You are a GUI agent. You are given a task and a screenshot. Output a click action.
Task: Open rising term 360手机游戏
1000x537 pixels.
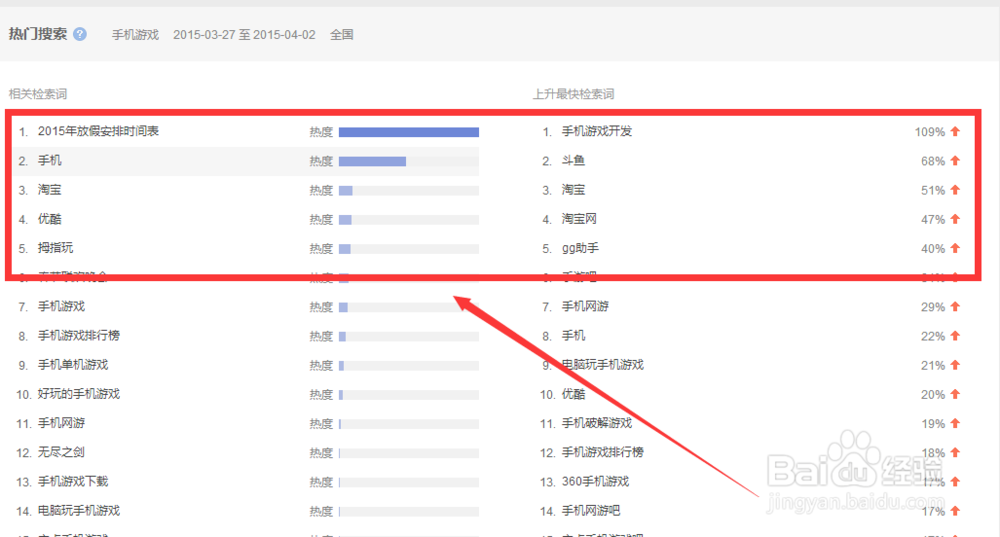pos(596,482)
